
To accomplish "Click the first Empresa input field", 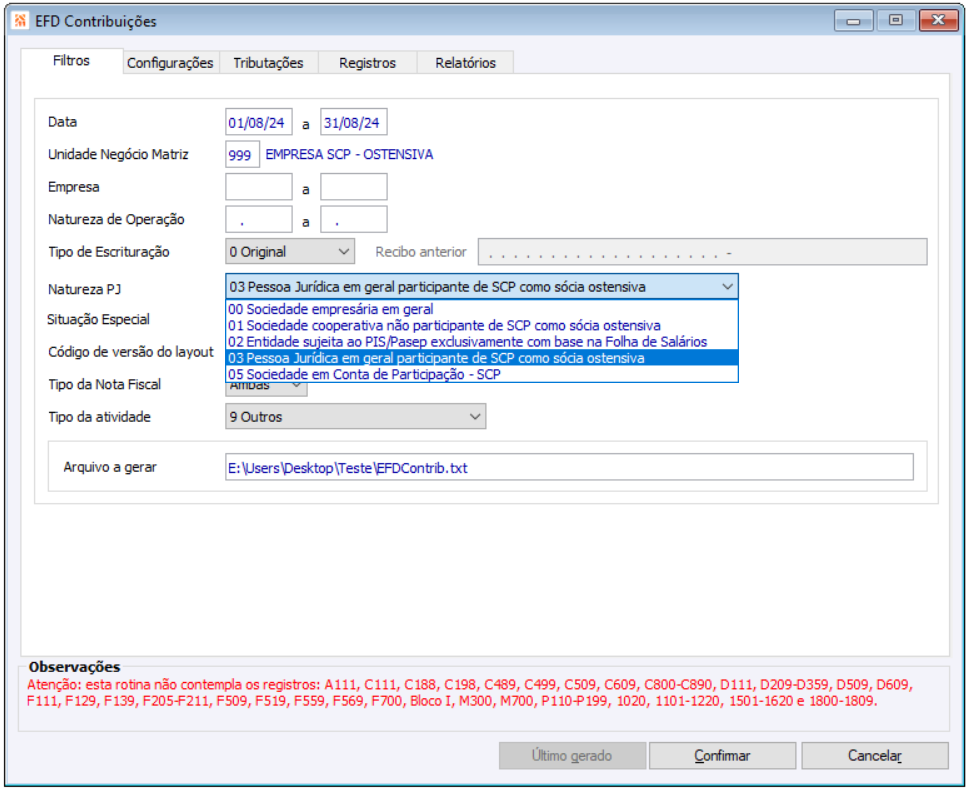I will (x=259, y=187).
